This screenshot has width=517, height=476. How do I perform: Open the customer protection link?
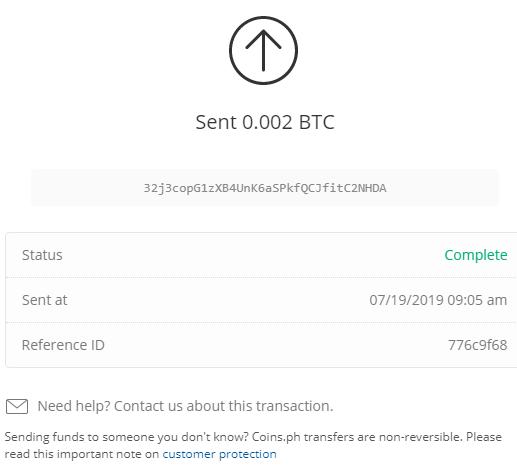pos(219,454)
